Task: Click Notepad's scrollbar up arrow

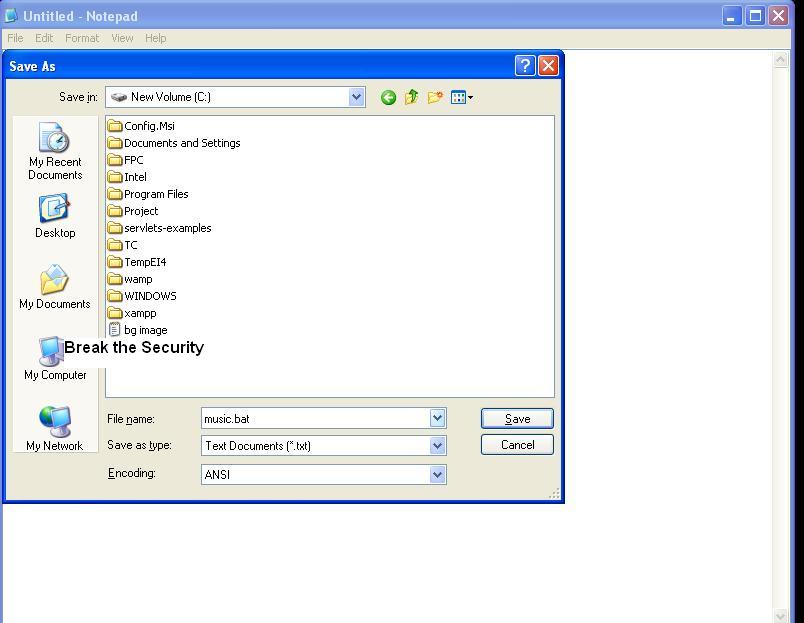Action: coord(780,59)
